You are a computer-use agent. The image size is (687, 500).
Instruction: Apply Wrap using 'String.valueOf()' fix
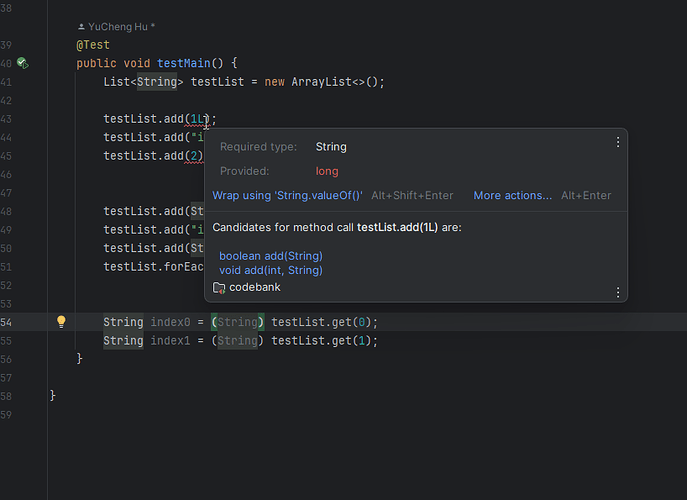pos(287,195)
